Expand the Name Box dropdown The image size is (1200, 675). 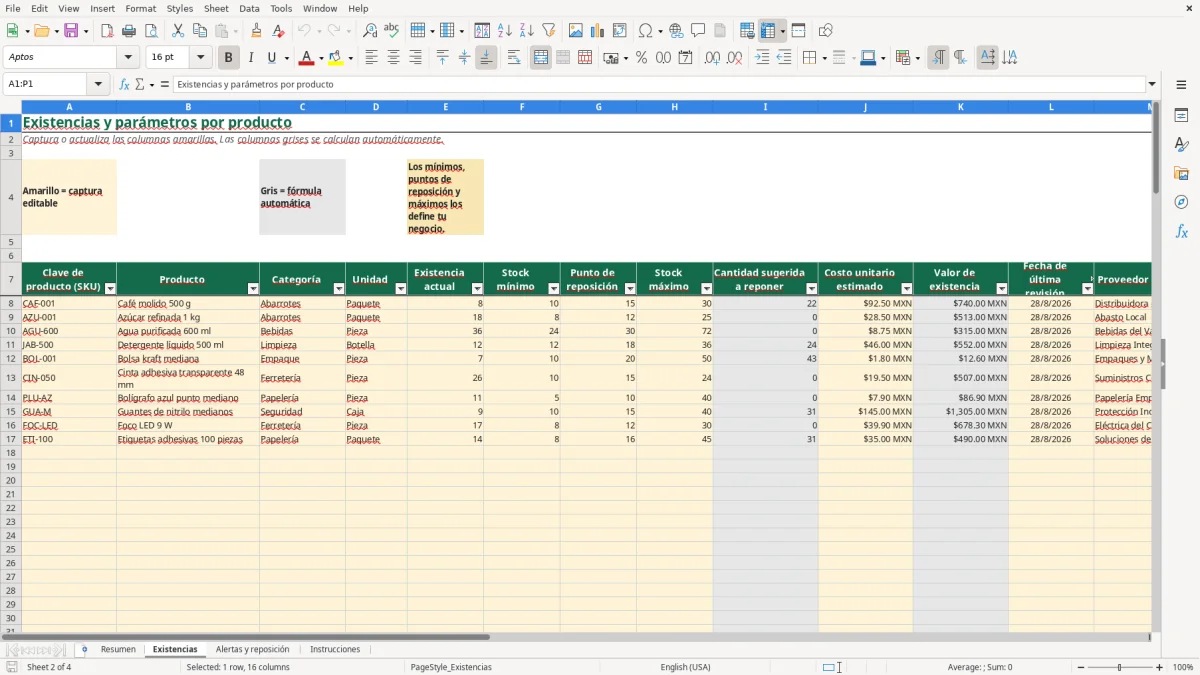pyautogui.click(x=98, y=84)
